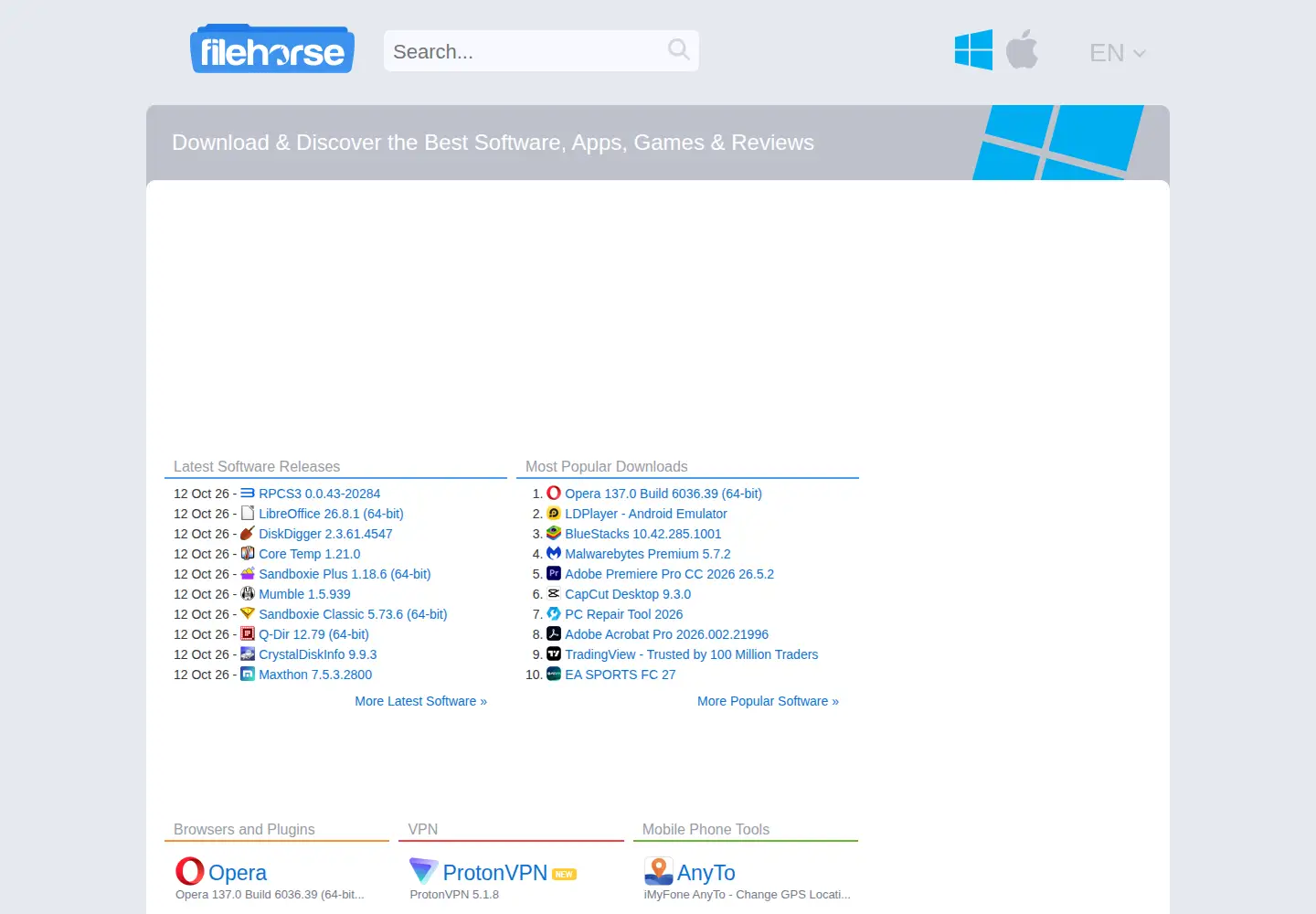Open LibreOffice 26.8.1 (64-bit) link
The height and width of the screenshot is (914, 1316).
pyautogui.click(x=331, y=514)
